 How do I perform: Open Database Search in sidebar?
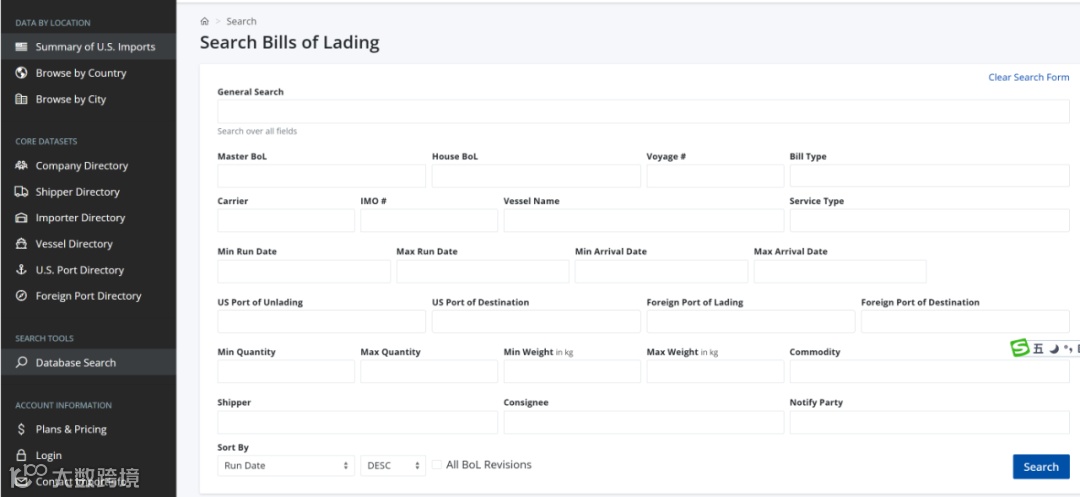point(75,363)
